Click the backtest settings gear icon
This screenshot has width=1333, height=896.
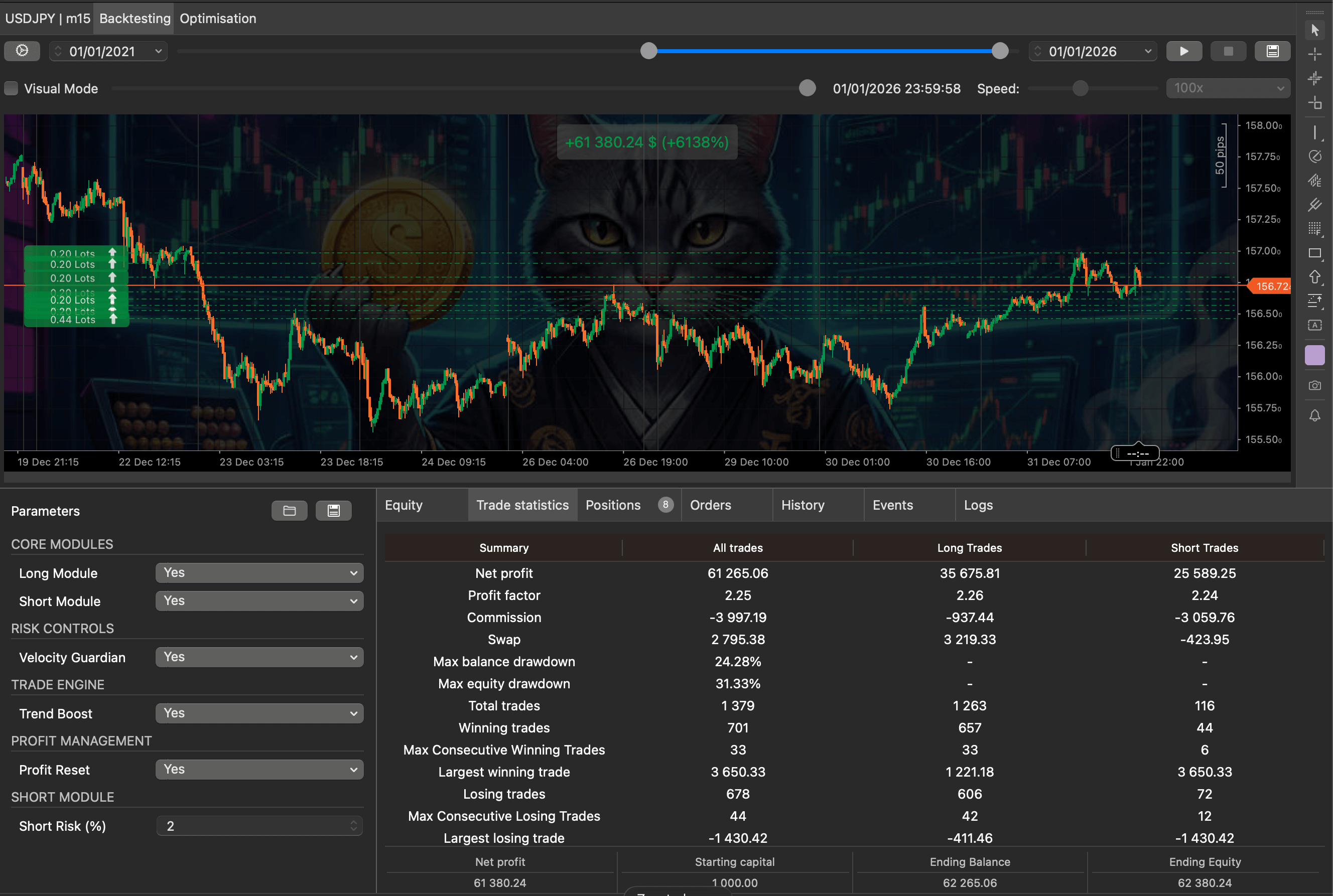point(22,51)
